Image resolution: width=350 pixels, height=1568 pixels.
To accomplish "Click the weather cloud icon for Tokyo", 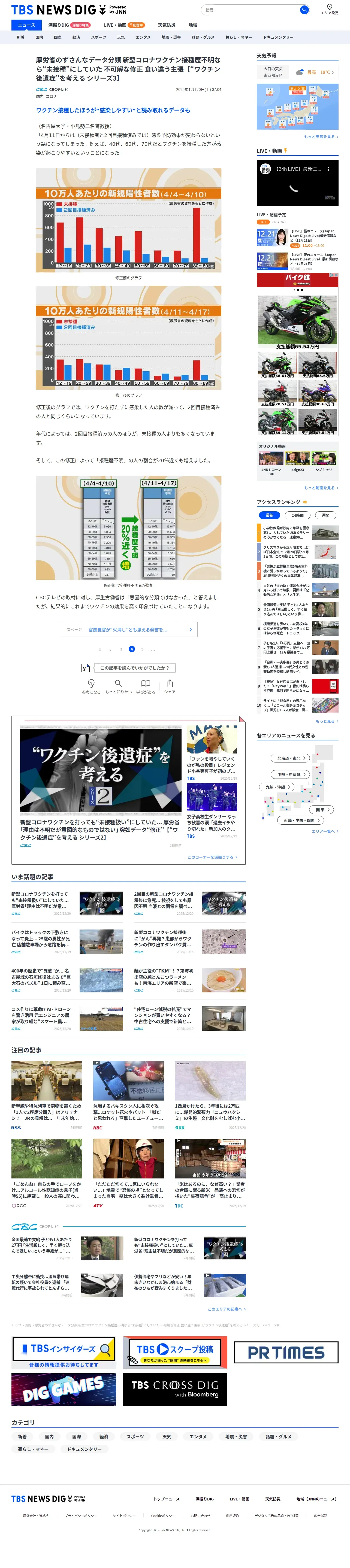I will coord(300,72).
